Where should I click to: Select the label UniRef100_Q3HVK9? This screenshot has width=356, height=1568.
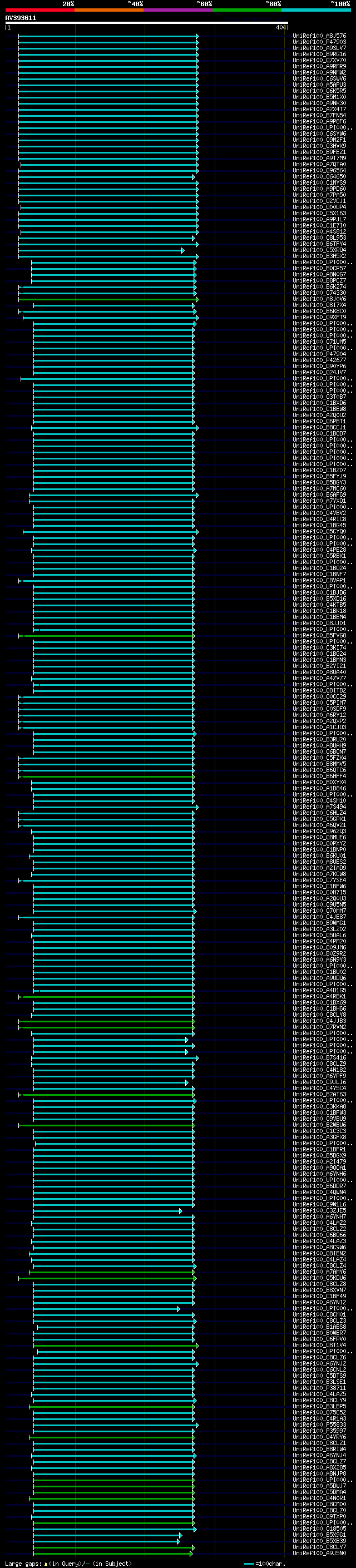pyautogui.click(x=319, y=146)
